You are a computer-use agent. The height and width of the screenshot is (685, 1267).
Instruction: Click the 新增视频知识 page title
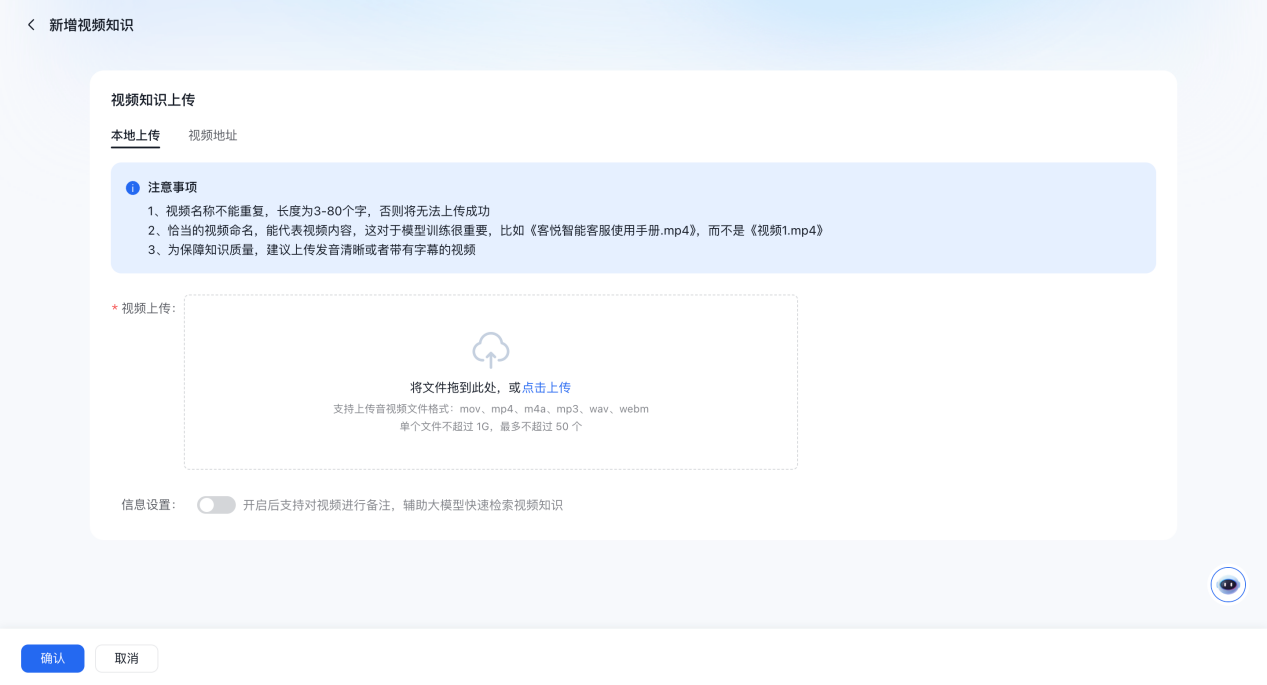pos(91,25)
